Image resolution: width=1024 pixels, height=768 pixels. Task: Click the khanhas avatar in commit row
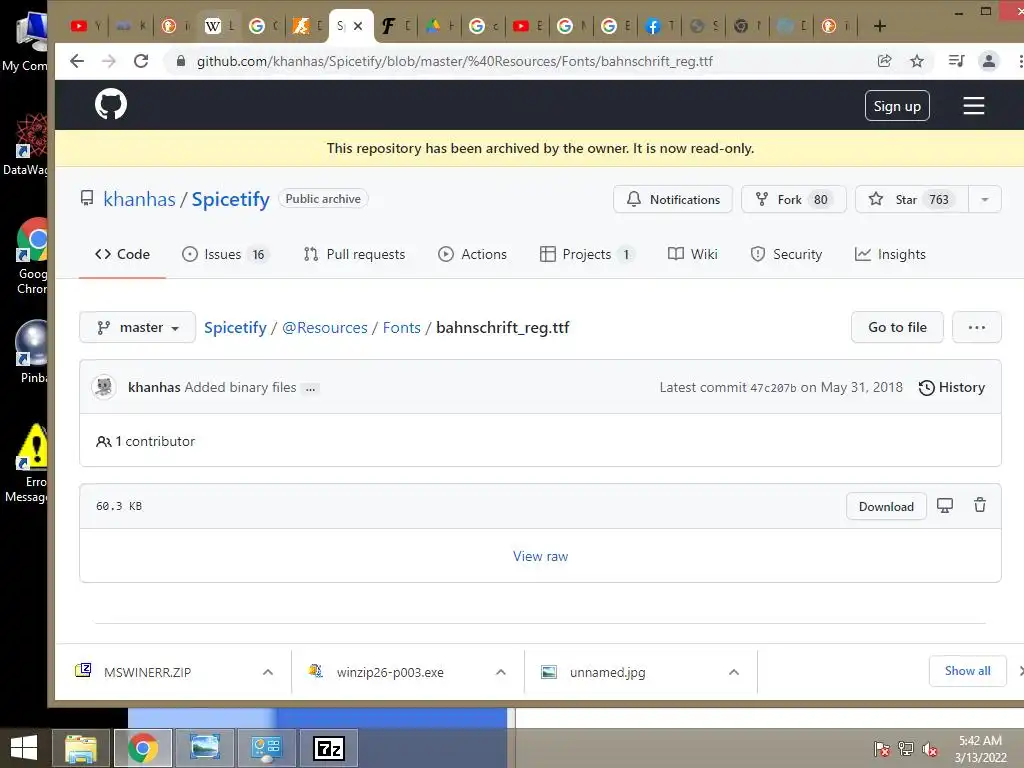click(x=104, y=387)
